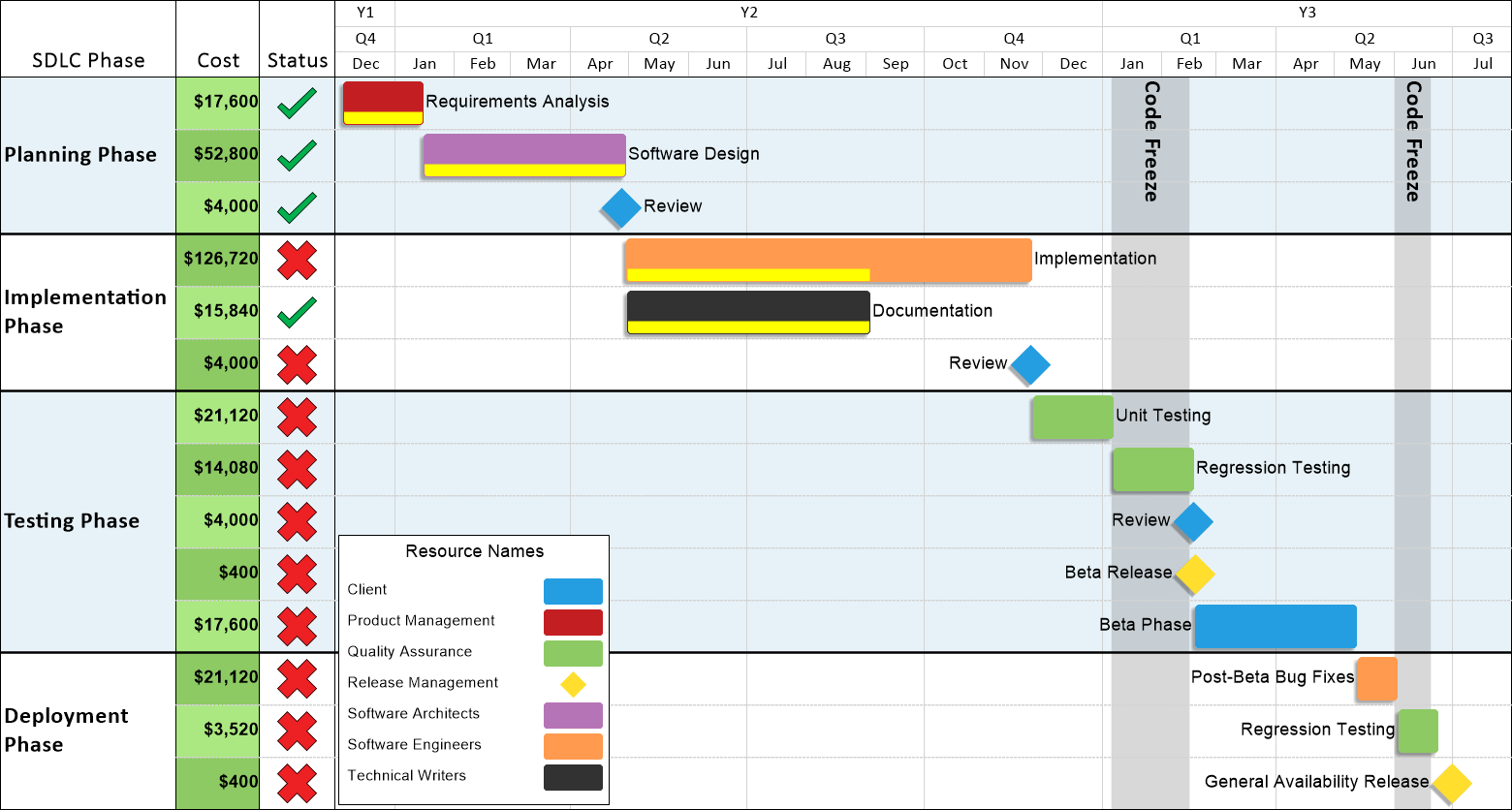Click the Product Management red legend swatch

point(573,622)
